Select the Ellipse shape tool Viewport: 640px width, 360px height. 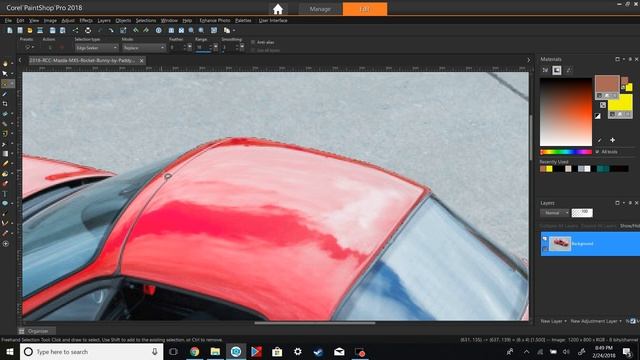[x=5, y=203]
